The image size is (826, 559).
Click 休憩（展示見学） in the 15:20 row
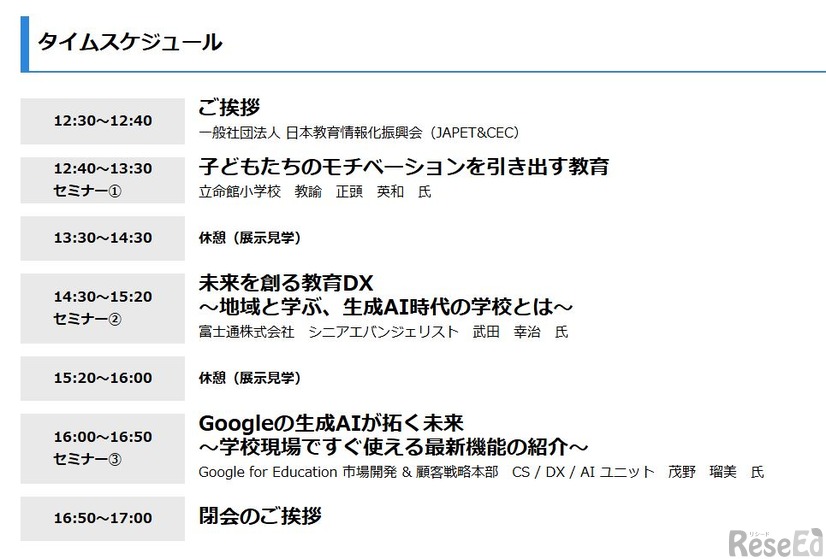250,378
